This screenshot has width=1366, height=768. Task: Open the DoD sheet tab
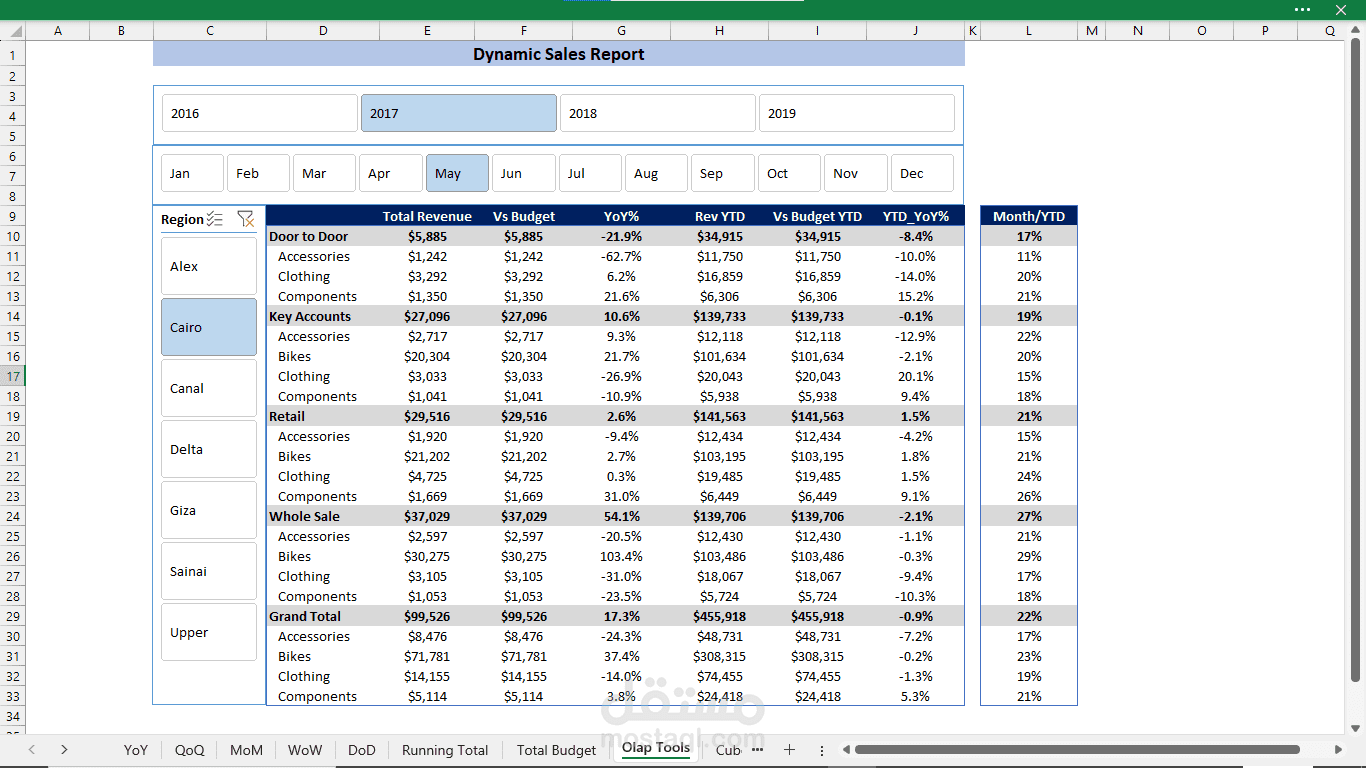point(362,750)
